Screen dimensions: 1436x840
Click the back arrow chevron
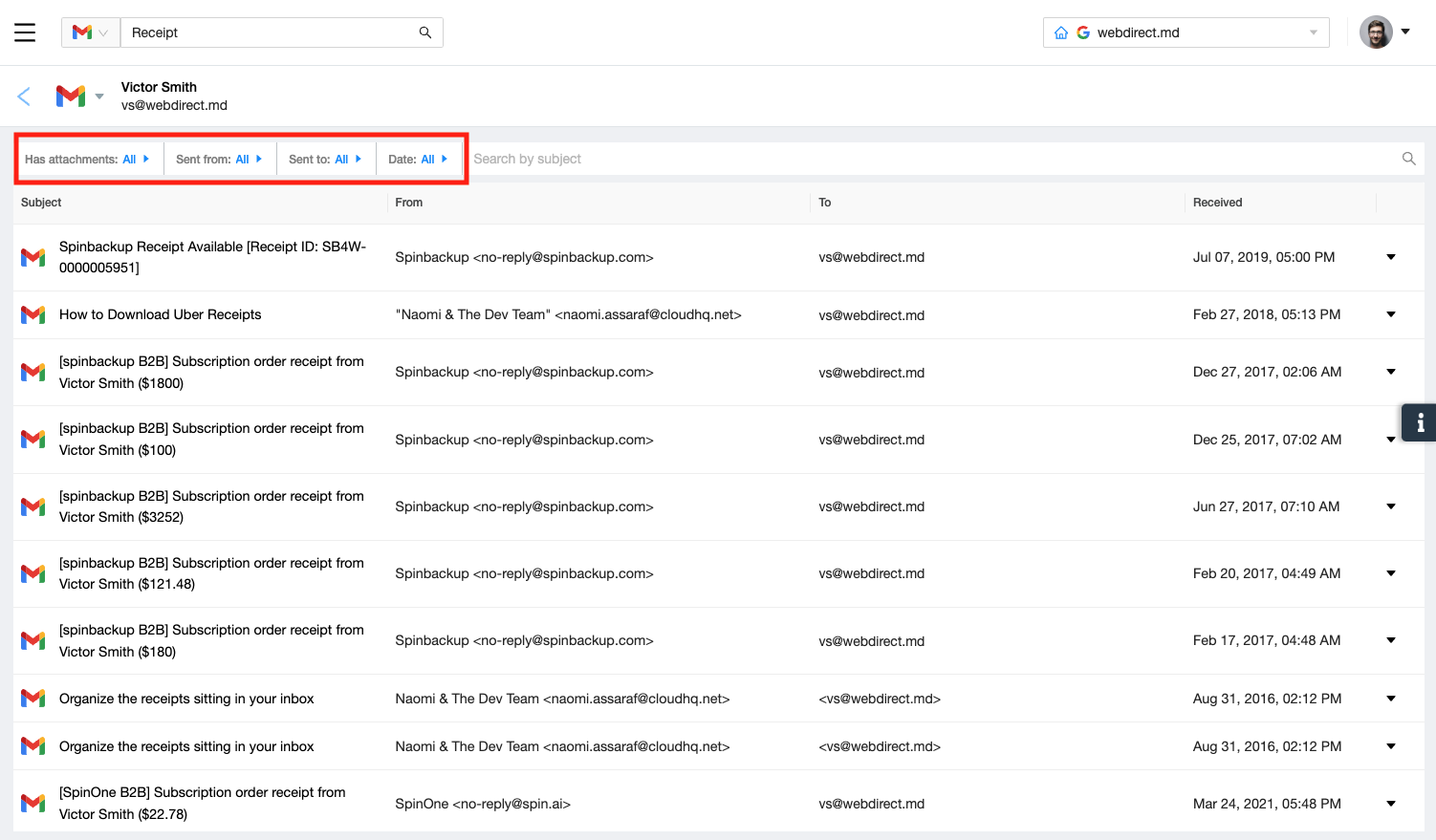pos(24,96)
